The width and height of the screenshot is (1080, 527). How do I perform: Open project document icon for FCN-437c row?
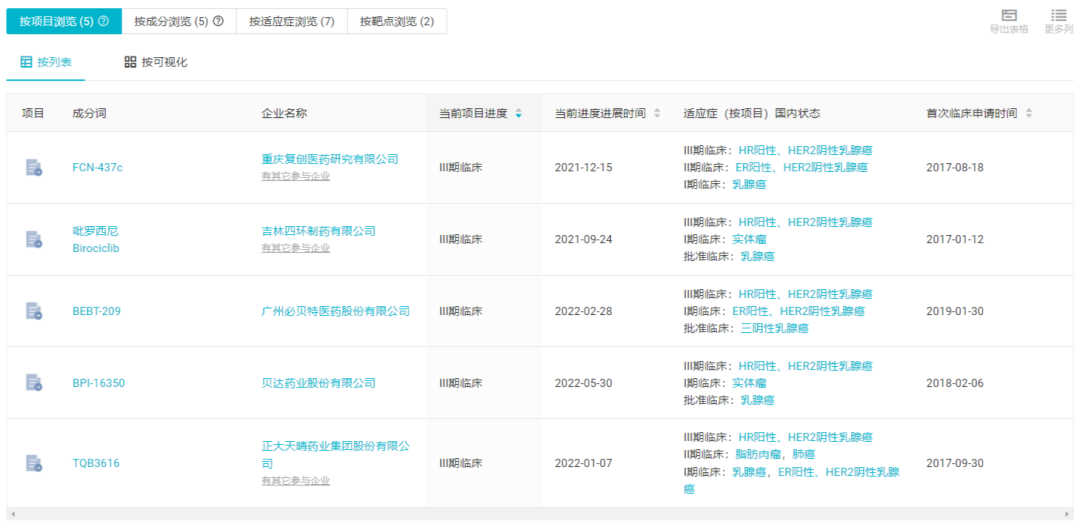[x=34, y=167]
